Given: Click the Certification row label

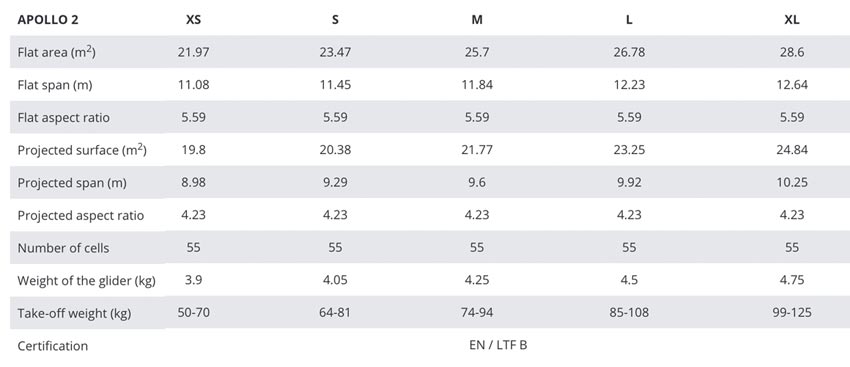Looking at the screenshot, I should [53, 346].
